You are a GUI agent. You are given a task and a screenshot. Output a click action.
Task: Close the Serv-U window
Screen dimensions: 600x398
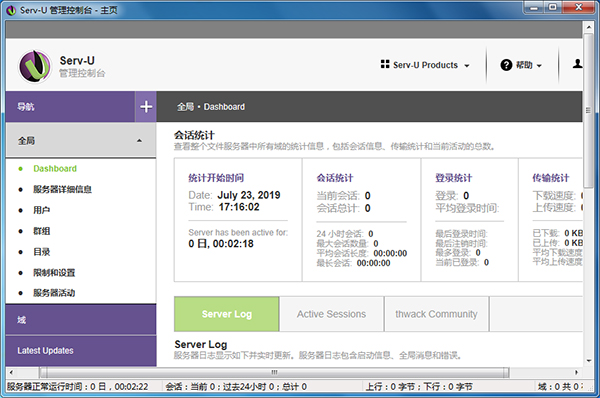click(579, 7)
